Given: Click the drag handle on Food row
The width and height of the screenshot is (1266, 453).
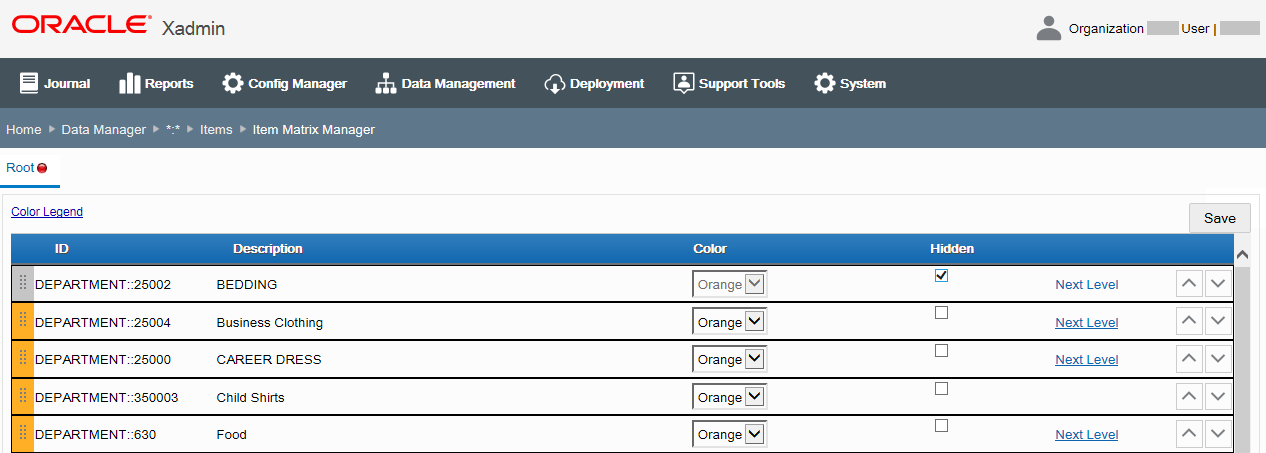Looking at the screenshot, I should coord(23,434).
